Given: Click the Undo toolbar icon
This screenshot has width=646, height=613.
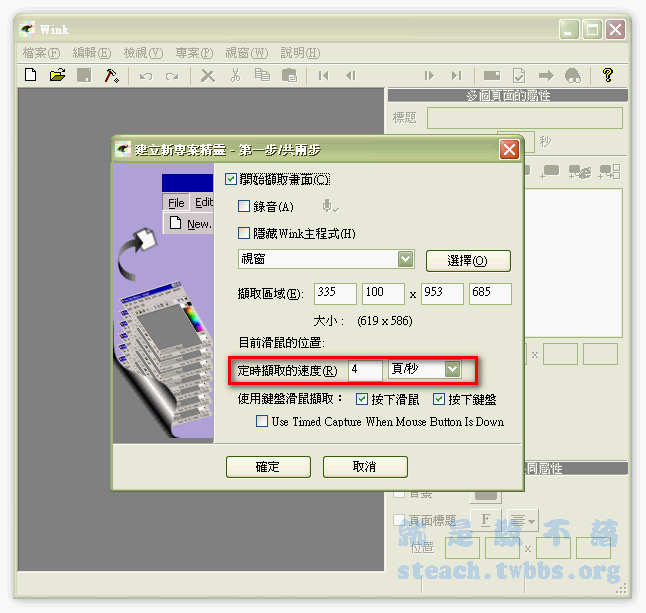Looking at the screenshot, I should click(x=145, y=76).
